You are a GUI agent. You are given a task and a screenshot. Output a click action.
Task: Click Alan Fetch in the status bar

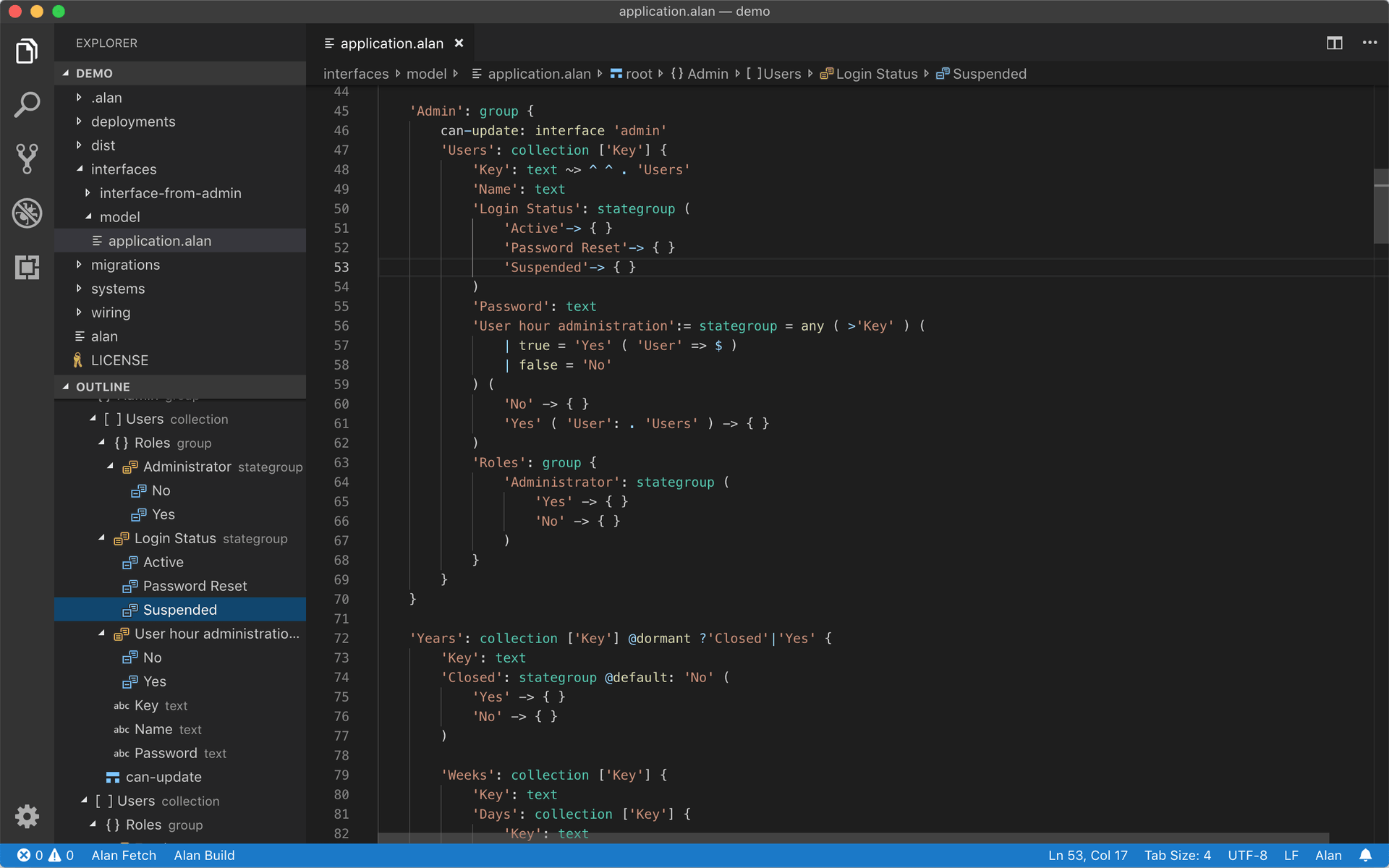pos(124,855)
